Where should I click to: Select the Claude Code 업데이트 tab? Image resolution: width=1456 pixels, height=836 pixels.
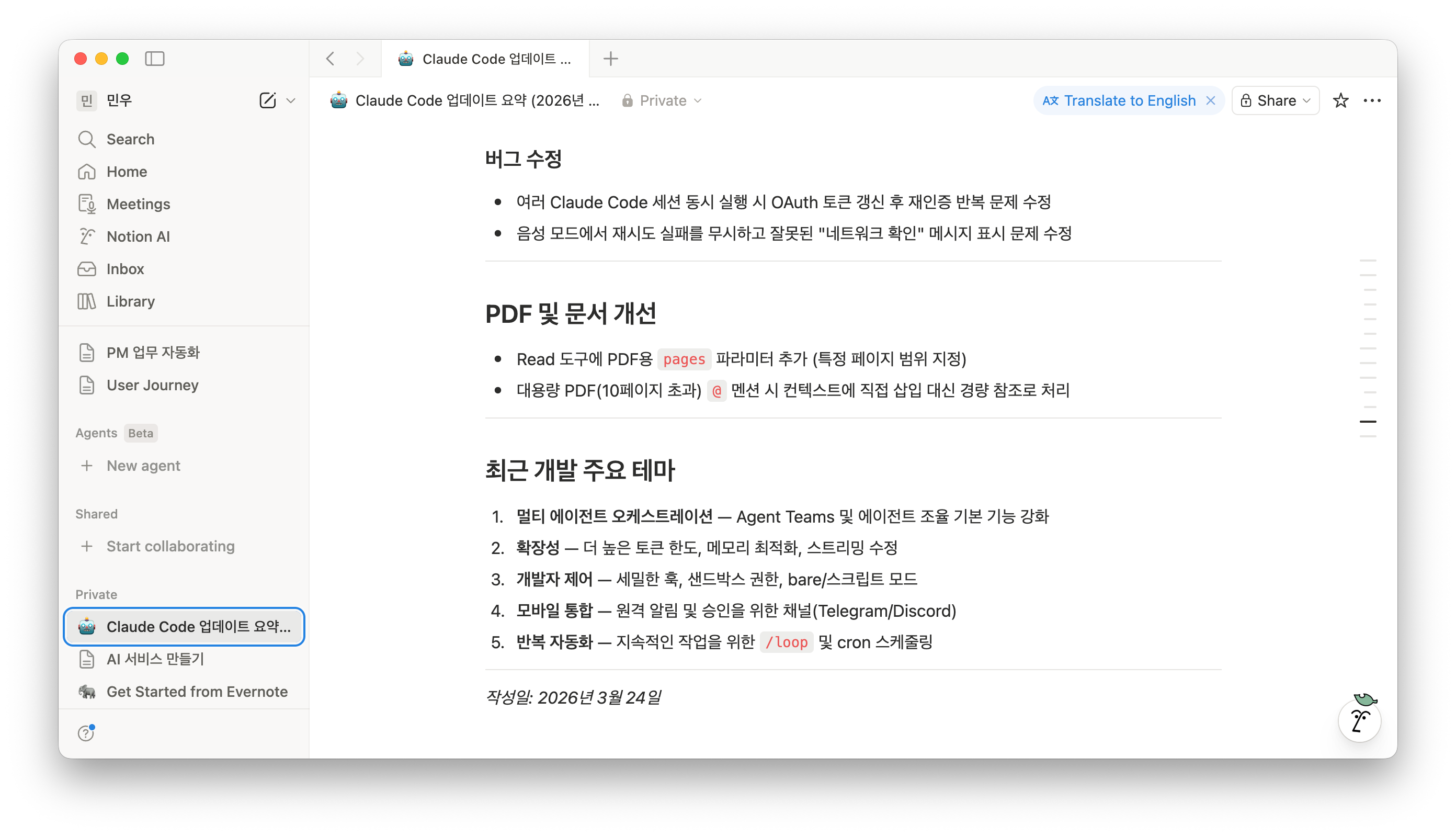485,59
